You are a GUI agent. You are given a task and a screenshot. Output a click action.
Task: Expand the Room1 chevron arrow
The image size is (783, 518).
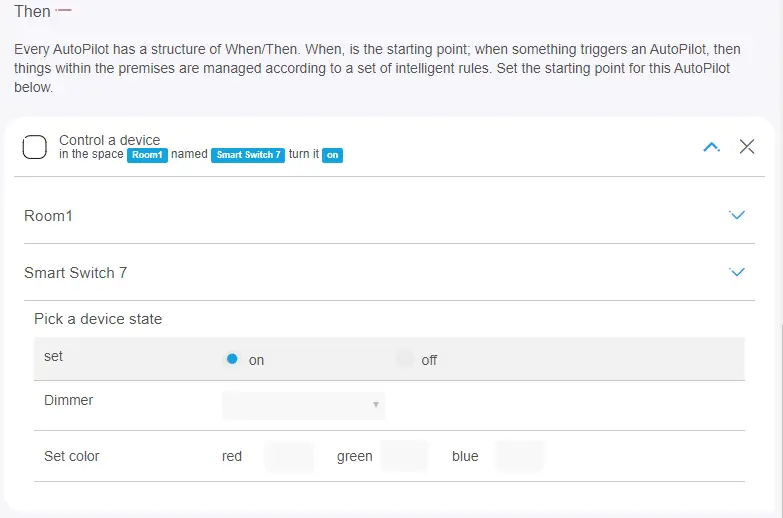click(x=737, y=215)
